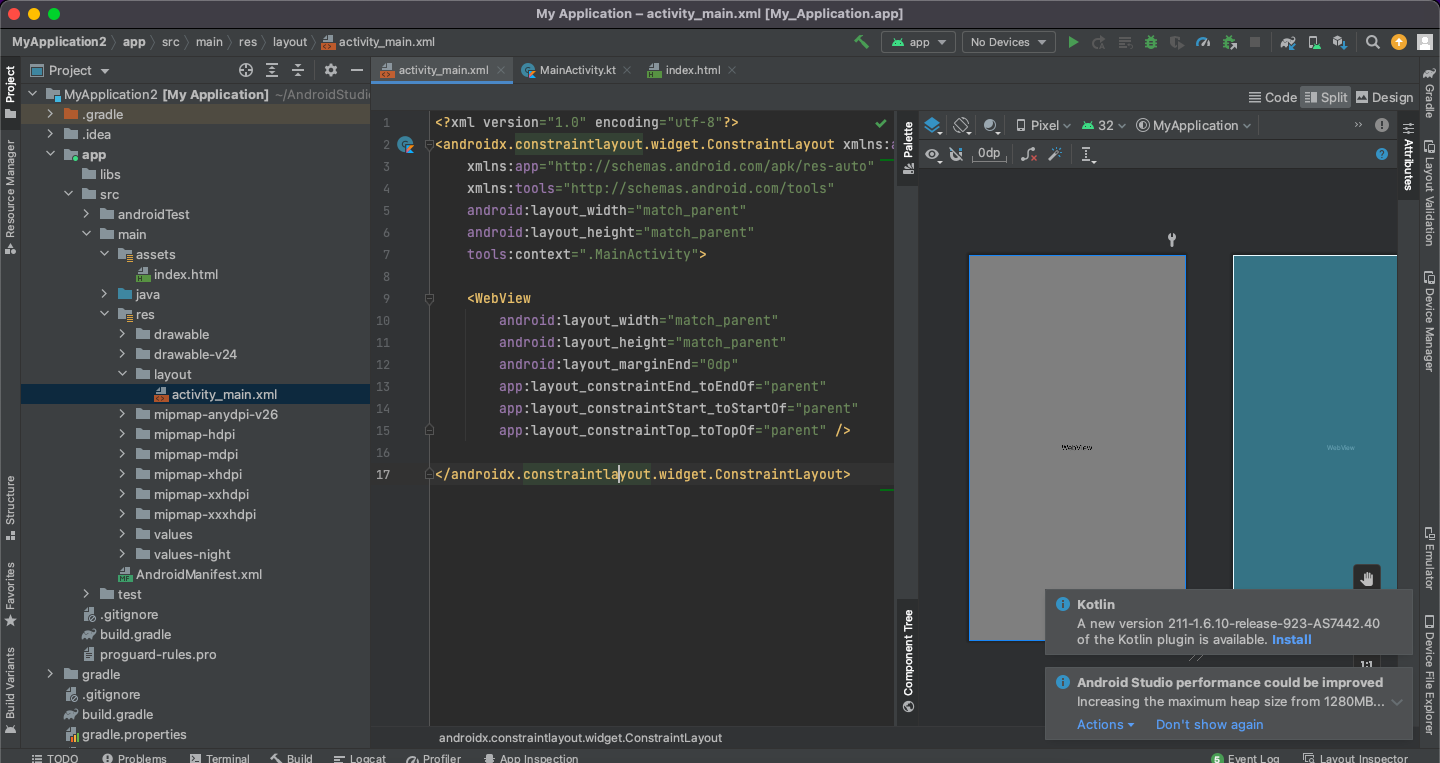The image size is (1440, 763).
Task: Click Don't show again link
Action: pos(1209,724)
